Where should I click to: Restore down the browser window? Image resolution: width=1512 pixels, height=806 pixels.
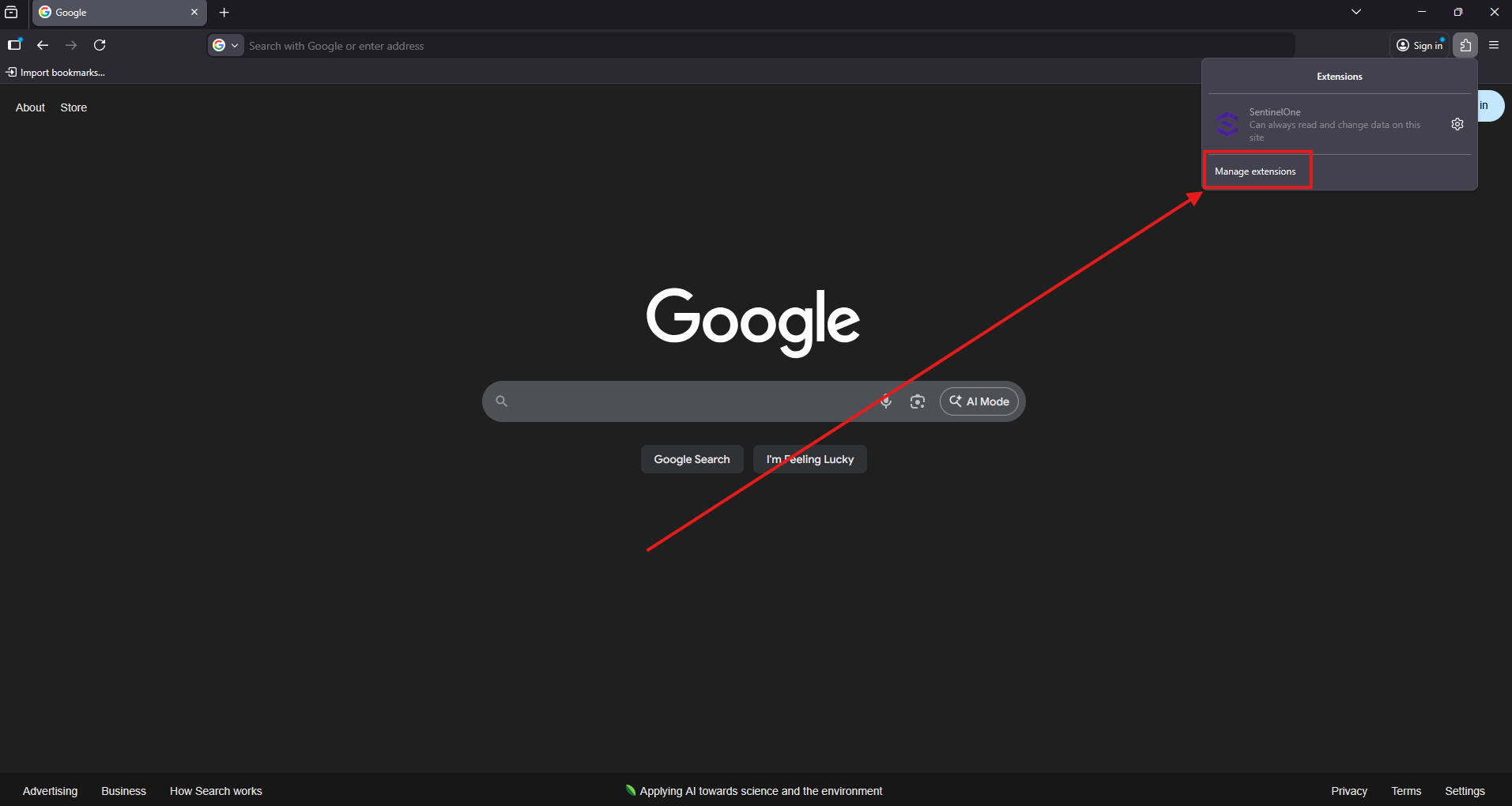pyautogui.click(x=1458, y=12)
